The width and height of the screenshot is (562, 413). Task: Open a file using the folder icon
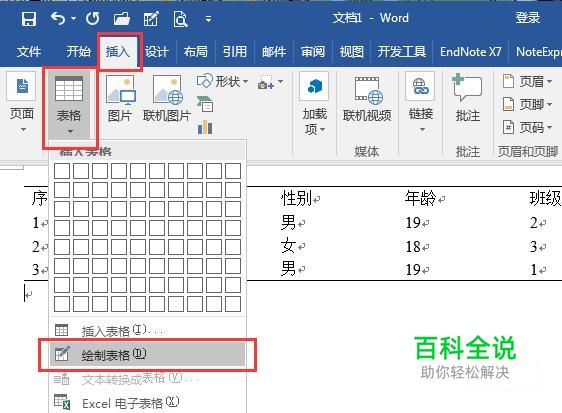pos(122,19)
